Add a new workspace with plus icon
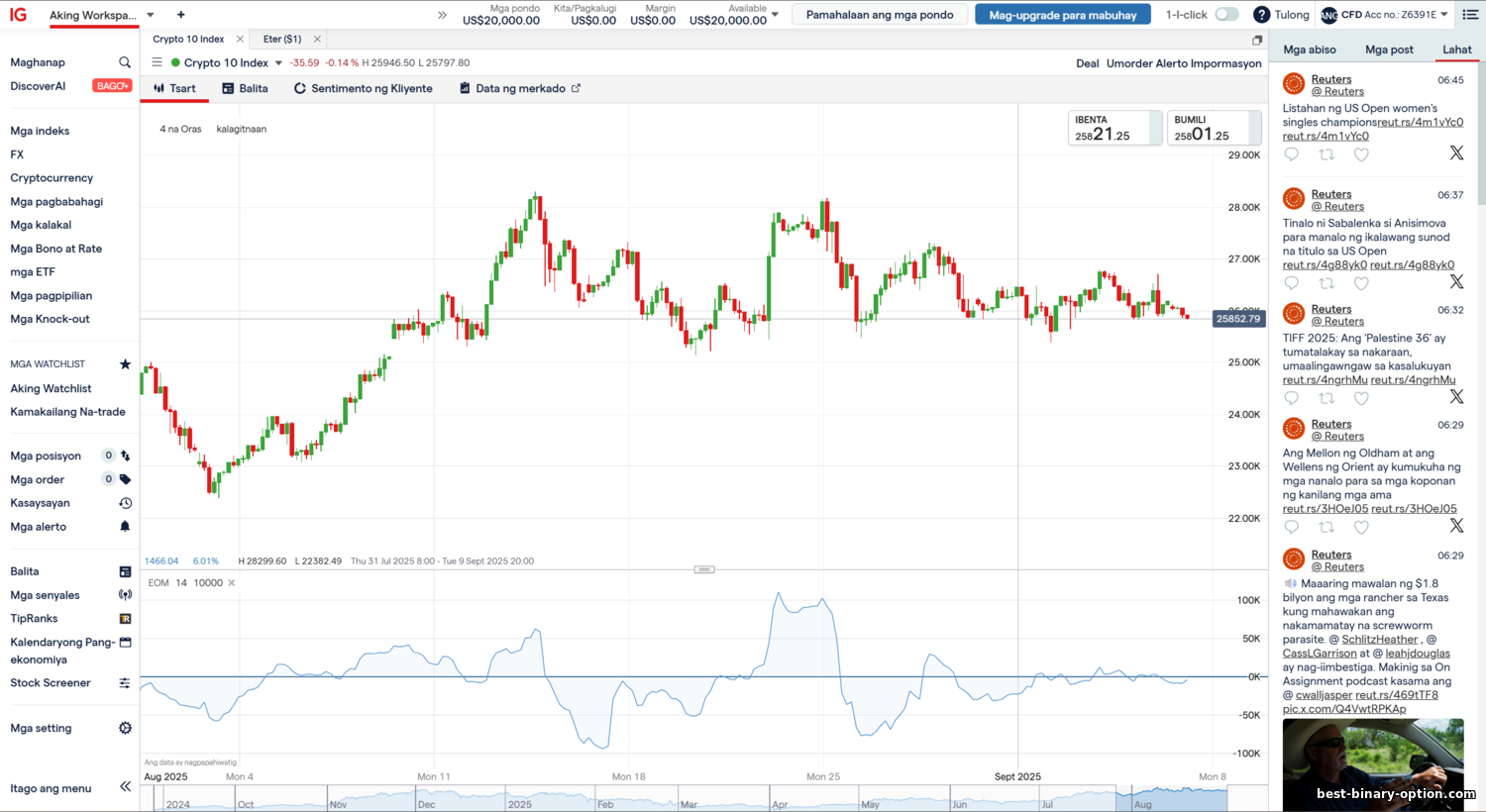Screen dimensions: 1486x812 (x=180, y=15)
